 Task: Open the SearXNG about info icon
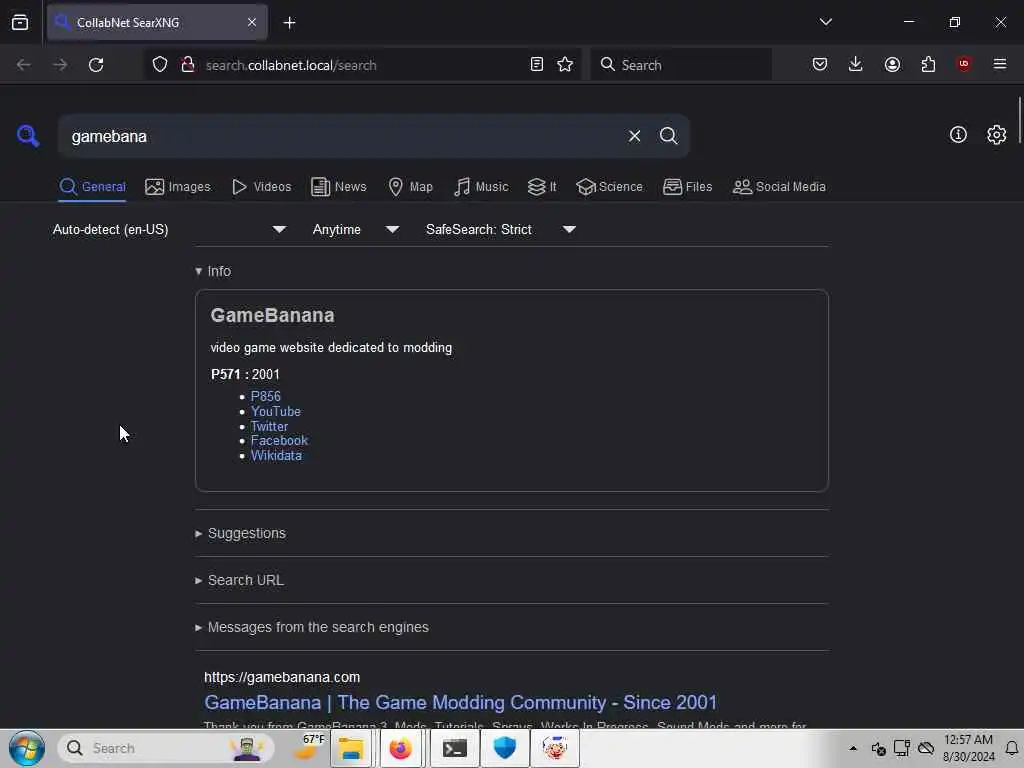click(958, 135)
